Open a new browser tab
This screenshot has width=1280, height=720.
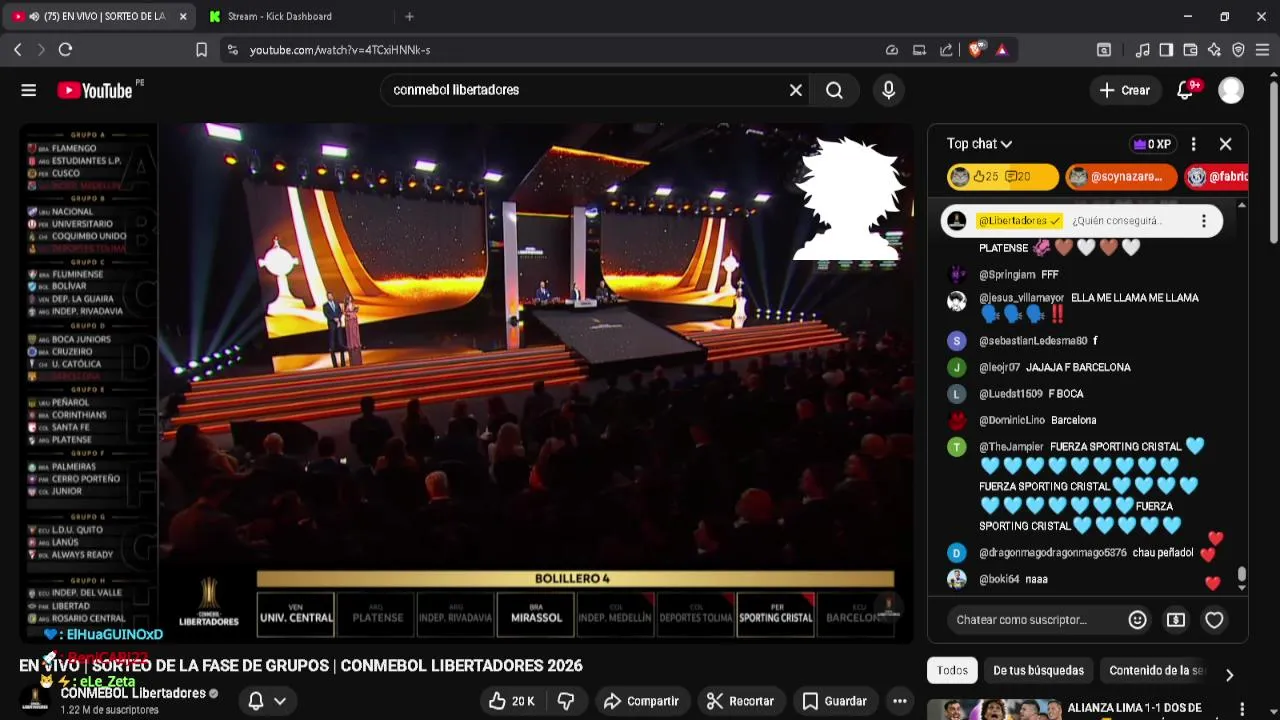(409, 16)
